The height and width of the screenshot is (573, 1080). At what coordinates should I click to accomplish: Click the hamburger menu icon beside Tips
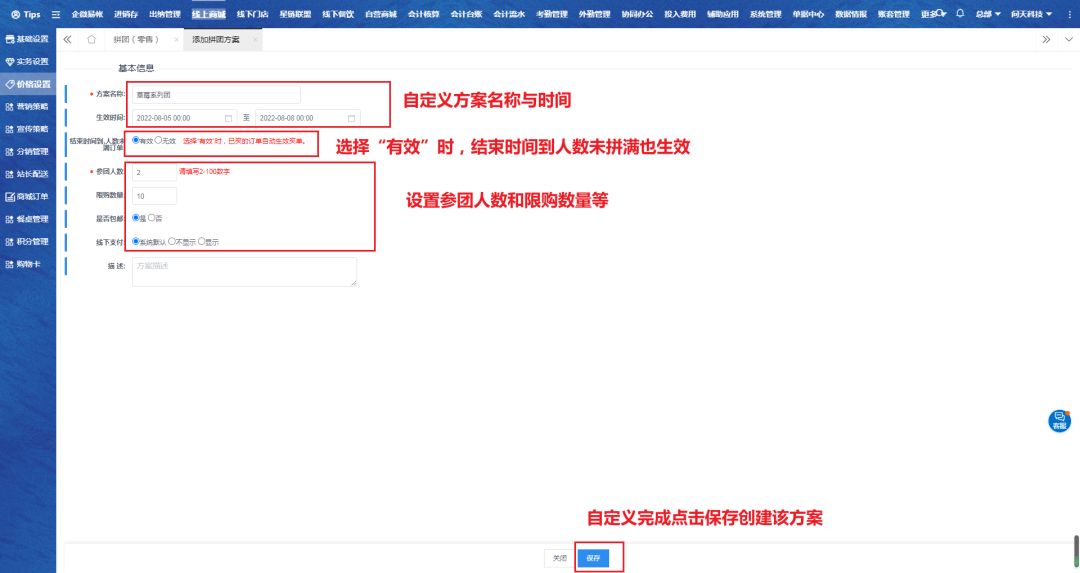[56, 14]
